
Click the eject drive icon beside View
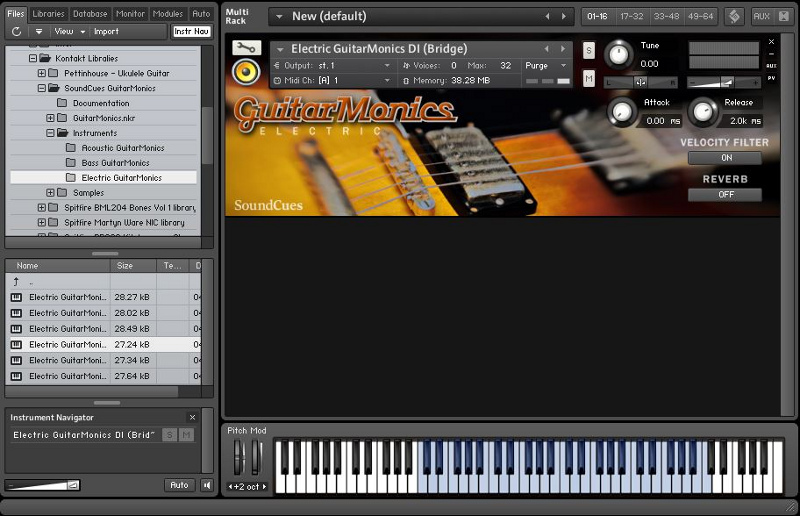[x=39, y=32]
